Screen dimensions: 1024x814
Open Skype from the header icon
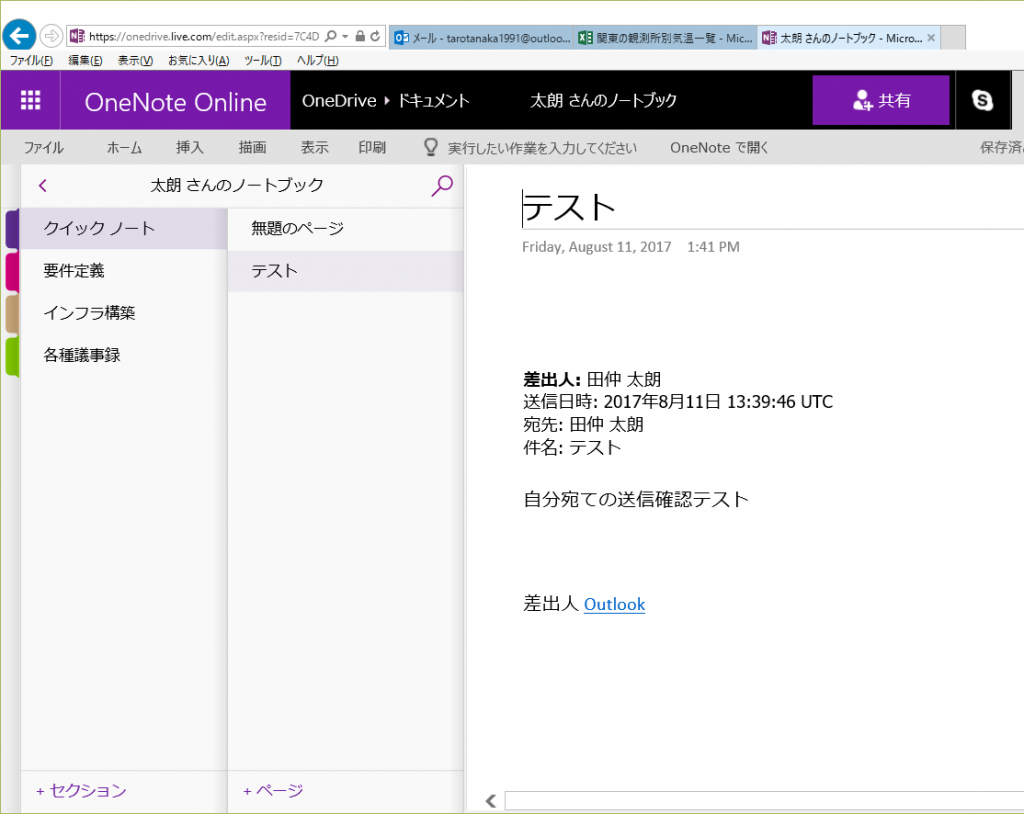tap(982, 100)
